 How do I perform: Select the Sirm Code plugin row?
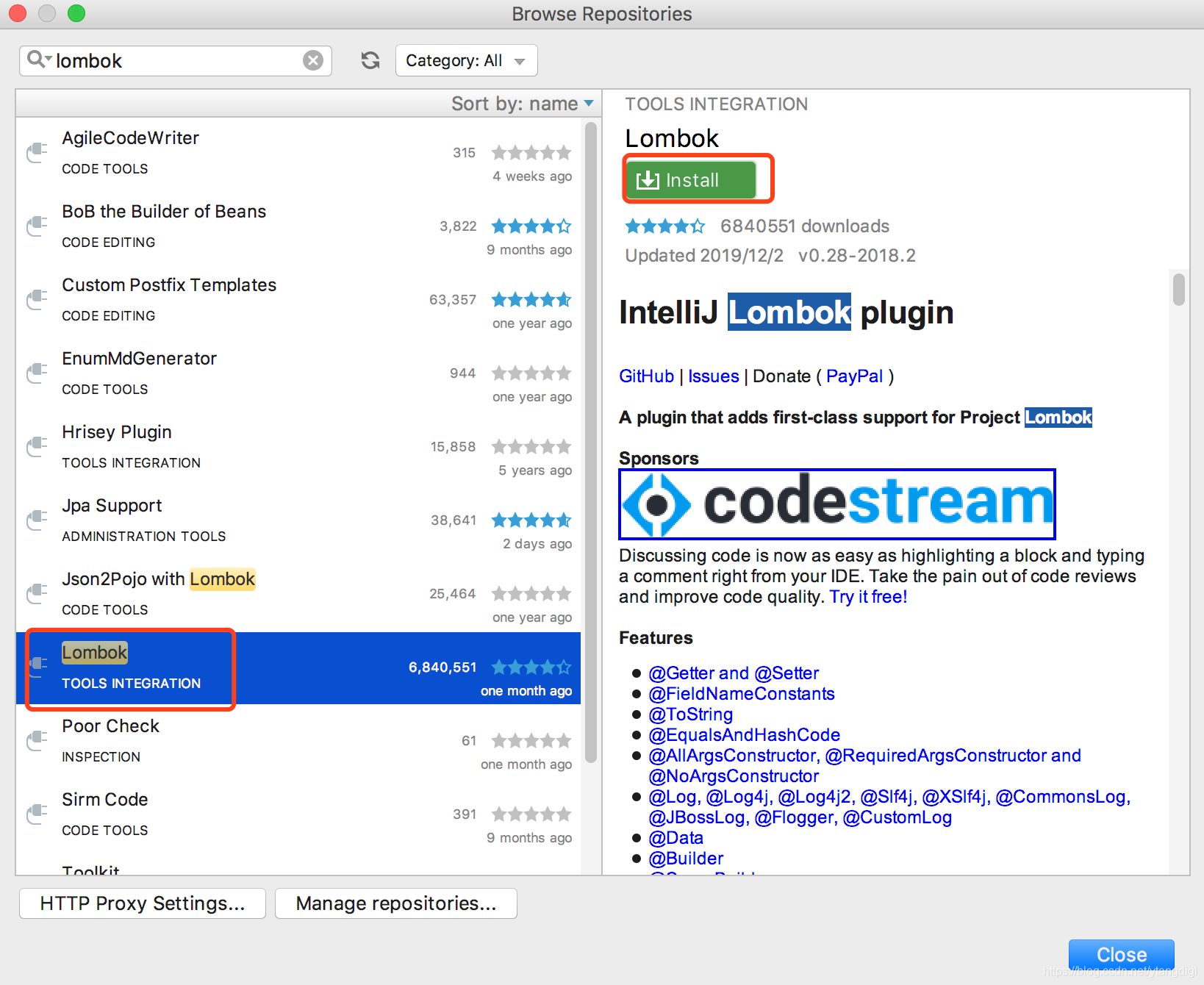click(x=298, y=815)
